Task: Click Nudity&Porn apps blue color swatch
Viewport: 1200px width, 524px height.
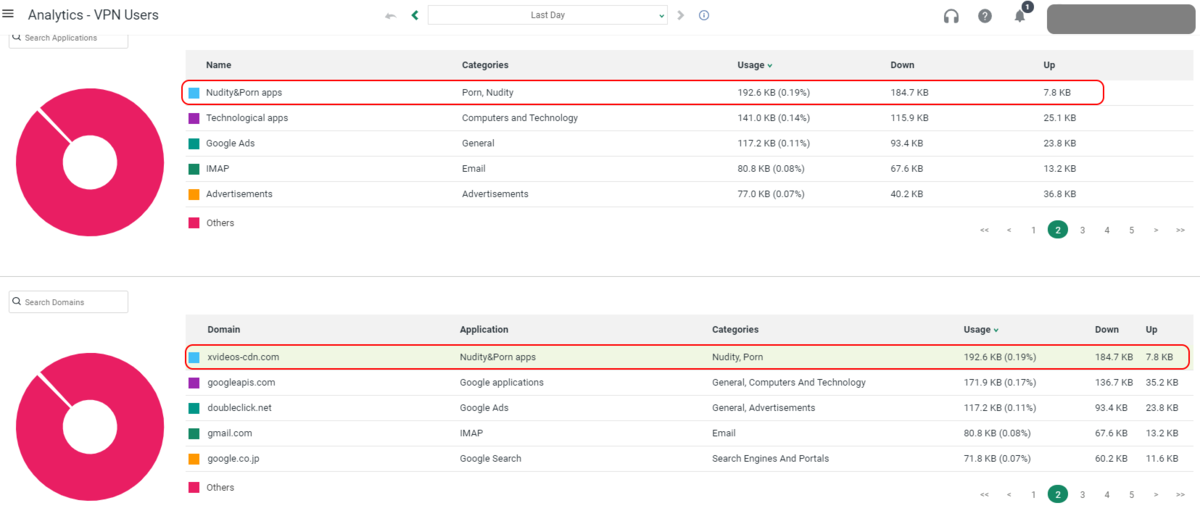Action: pos(194,92)
